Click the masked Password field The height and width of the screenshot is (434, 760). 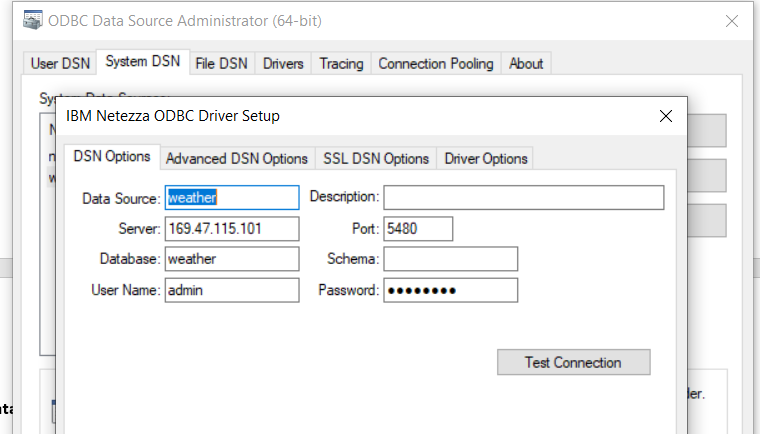pyautogui.click(x=450, y=290)
